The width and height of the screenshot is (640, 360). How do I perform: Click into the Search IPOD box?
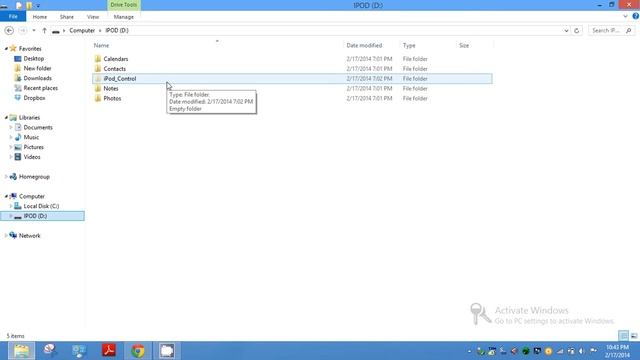point(607,31)
